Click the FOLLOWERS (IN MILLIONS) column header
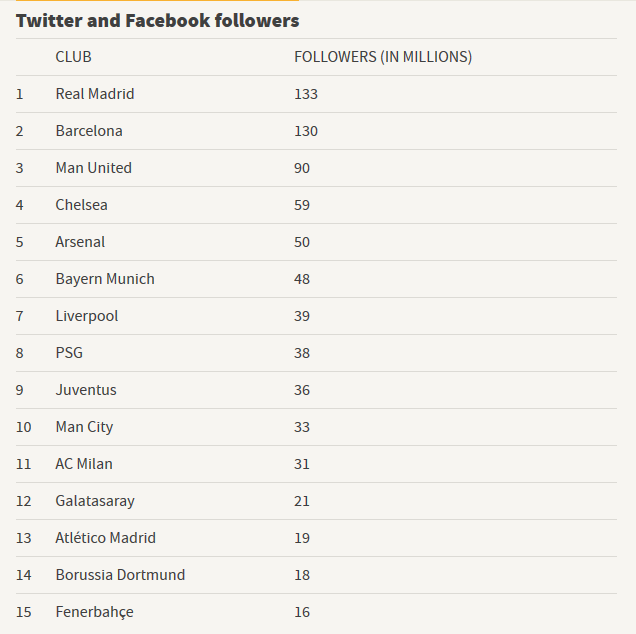 tap(383, 57)
